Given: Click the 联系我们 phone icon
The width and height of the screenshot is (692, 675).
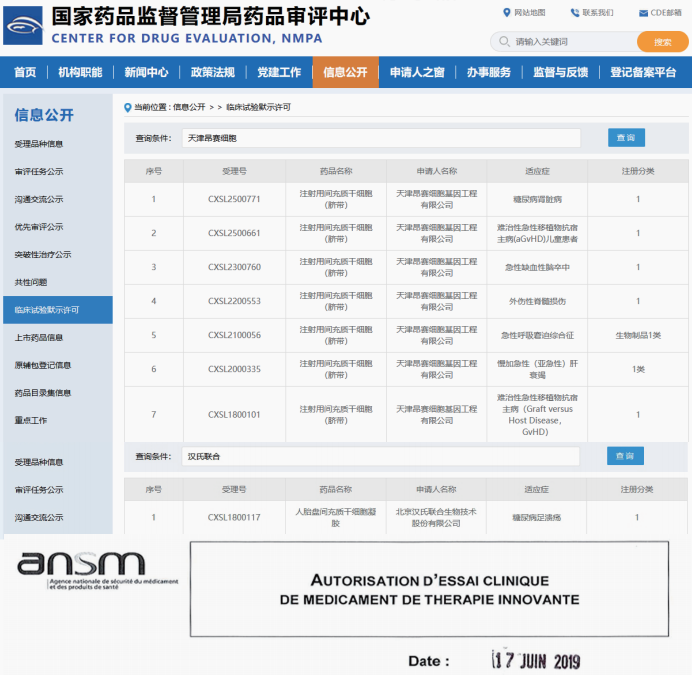Looking at the screenshot, I should click(575, 13).
